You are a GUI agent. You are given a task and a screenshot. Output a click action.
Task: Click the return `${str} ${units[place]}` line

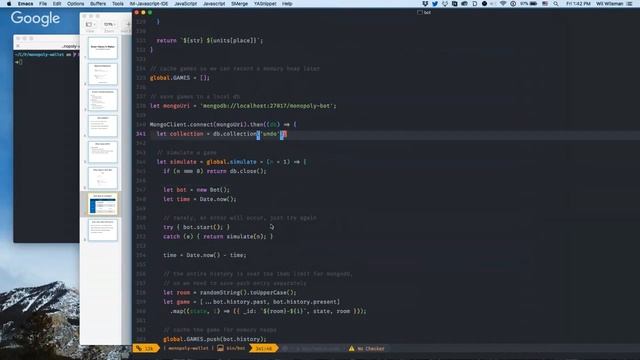[210, 41]
